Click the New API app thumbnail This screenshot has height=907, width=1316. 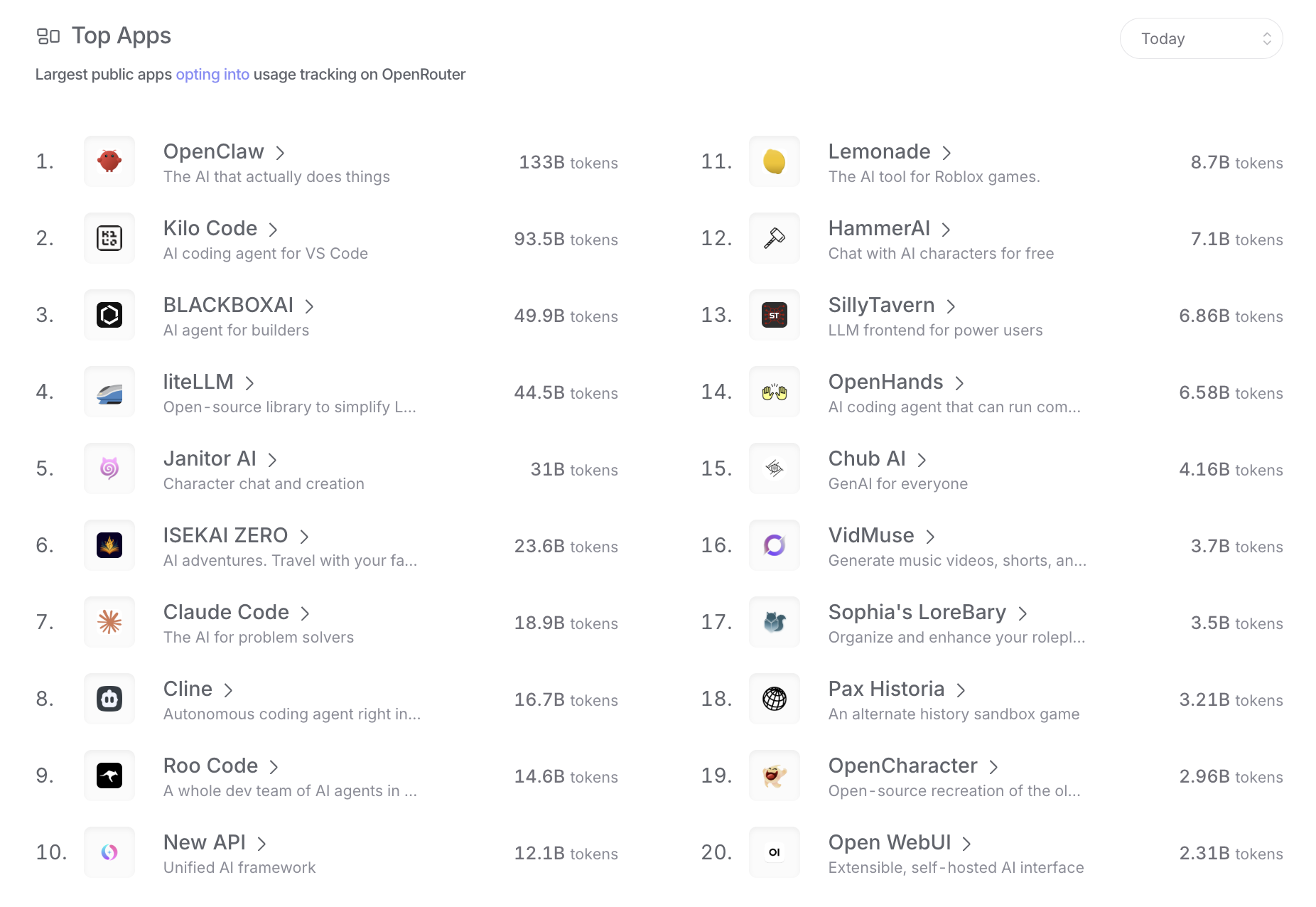(109, 852)
